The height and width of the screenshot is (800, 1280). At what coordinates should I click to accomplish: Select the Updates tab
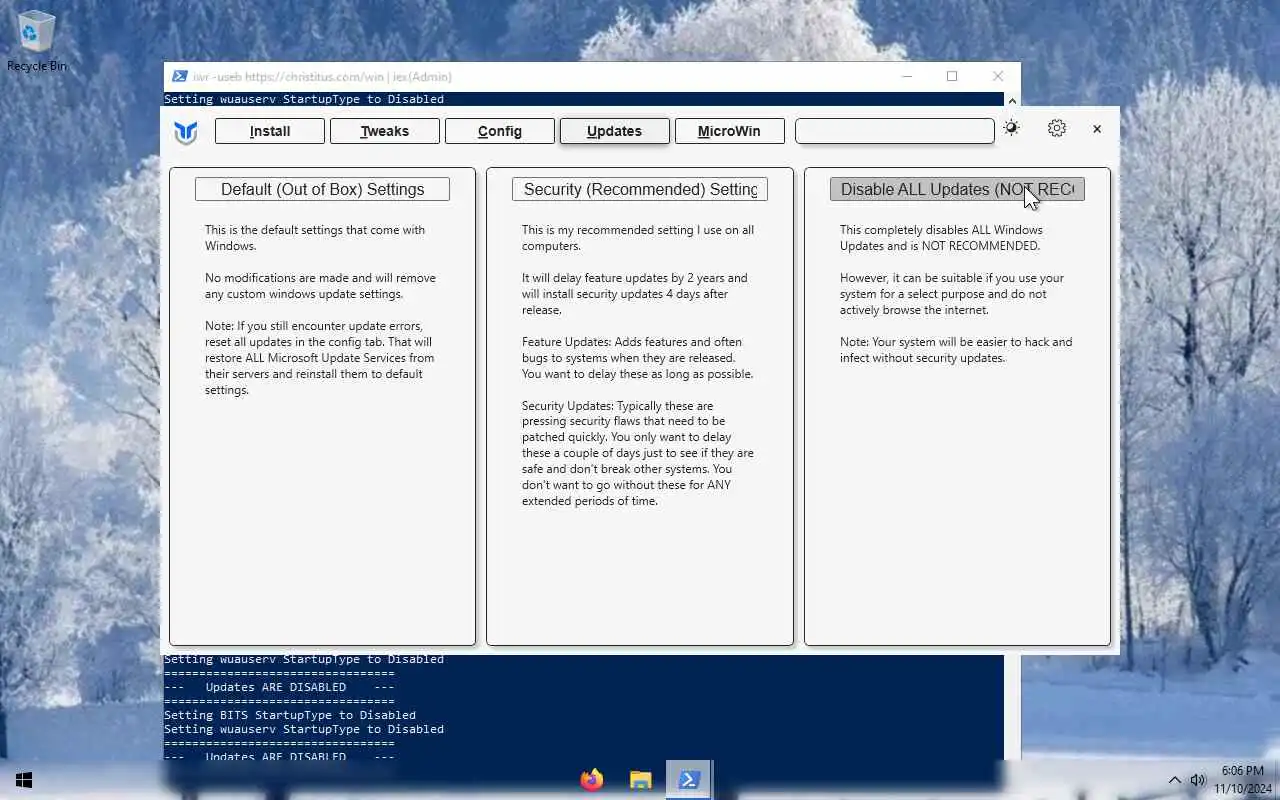pos(614,131)
